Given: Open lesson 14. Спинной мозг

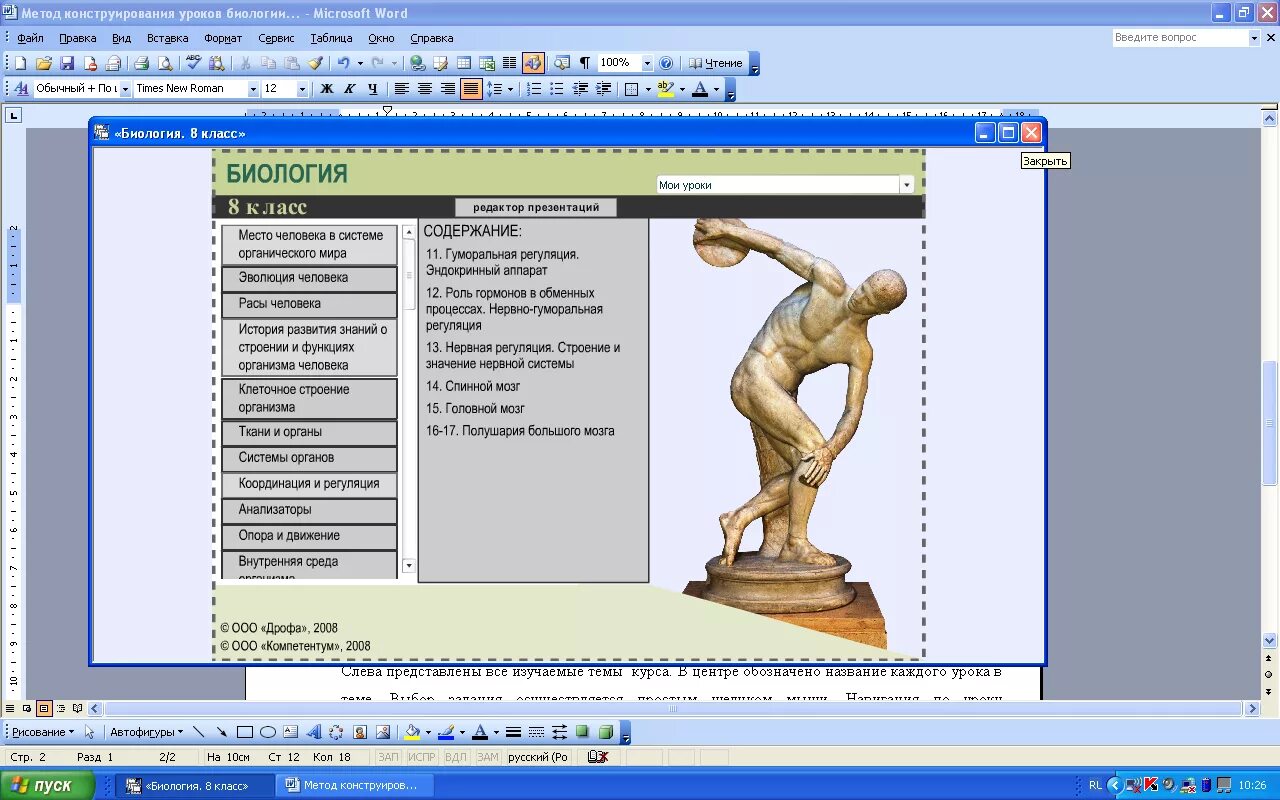Looking at the screenshot, I should 473,386.
